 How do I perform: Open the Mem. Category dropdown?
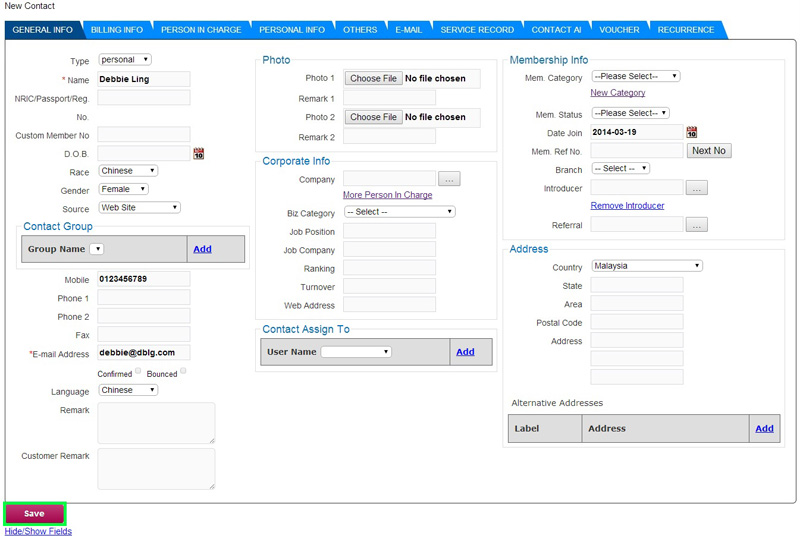(x=636, y=77)
